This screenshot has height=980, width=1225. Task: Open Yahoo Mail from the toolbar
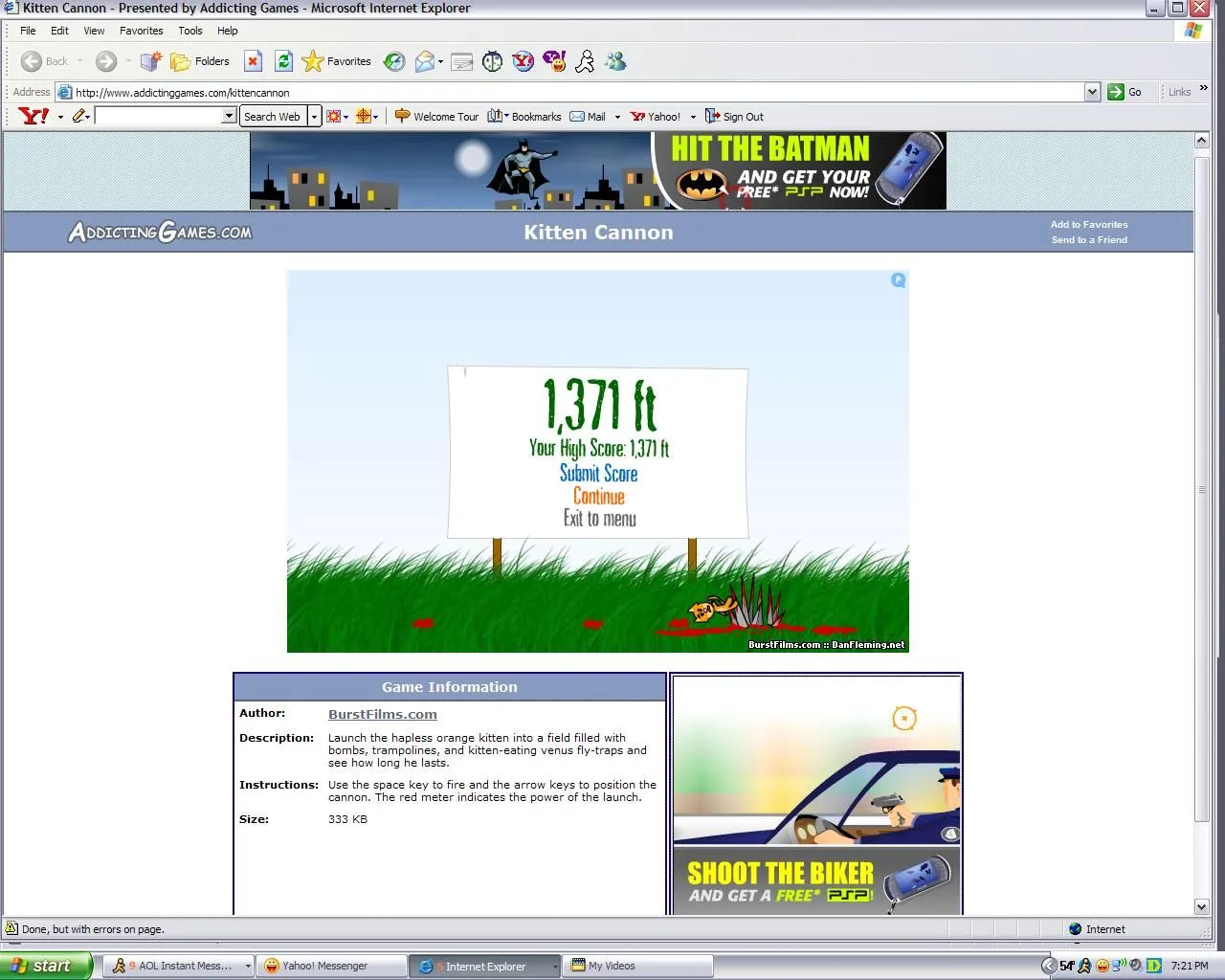(588, 116)
